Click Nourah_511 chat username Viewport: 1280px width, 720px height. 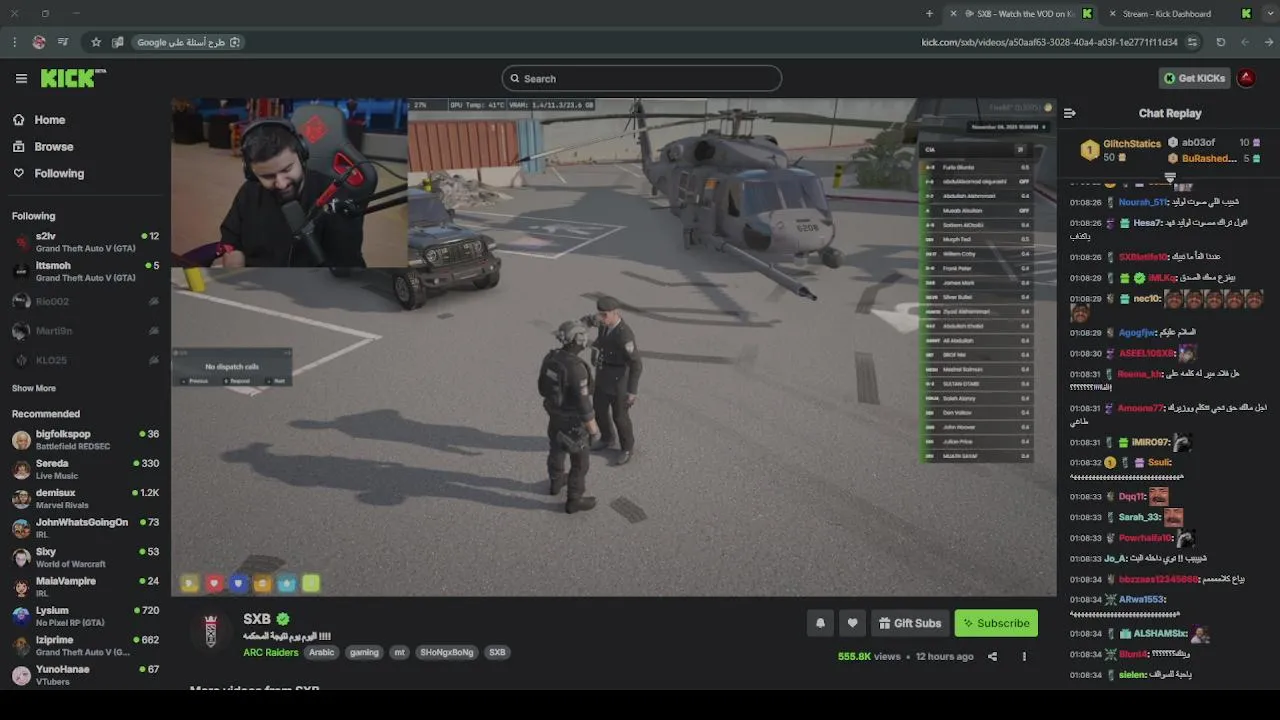click(1143, 202)
